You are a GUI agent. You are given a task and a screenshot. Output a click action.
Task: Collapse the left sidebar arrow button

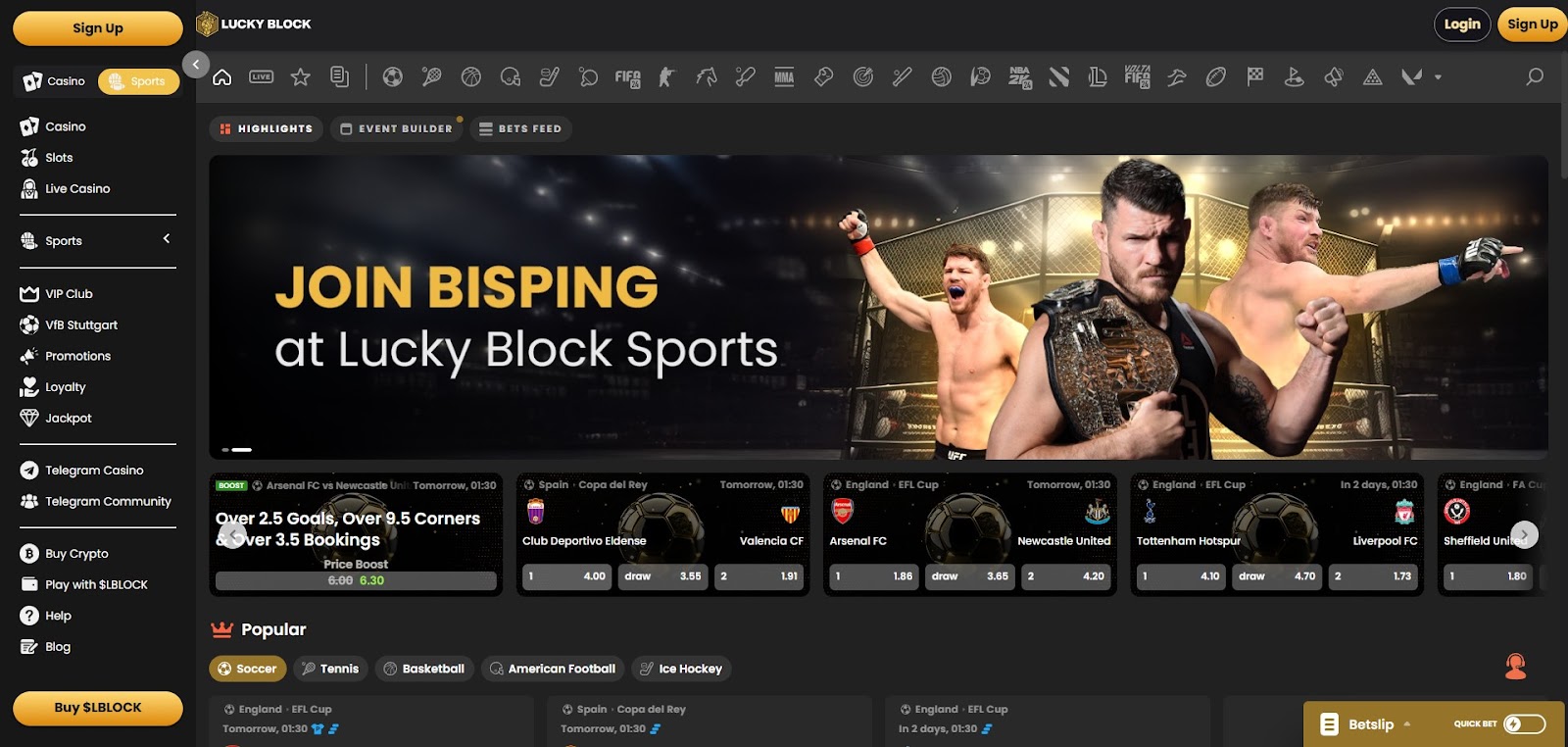click(196, 65)
